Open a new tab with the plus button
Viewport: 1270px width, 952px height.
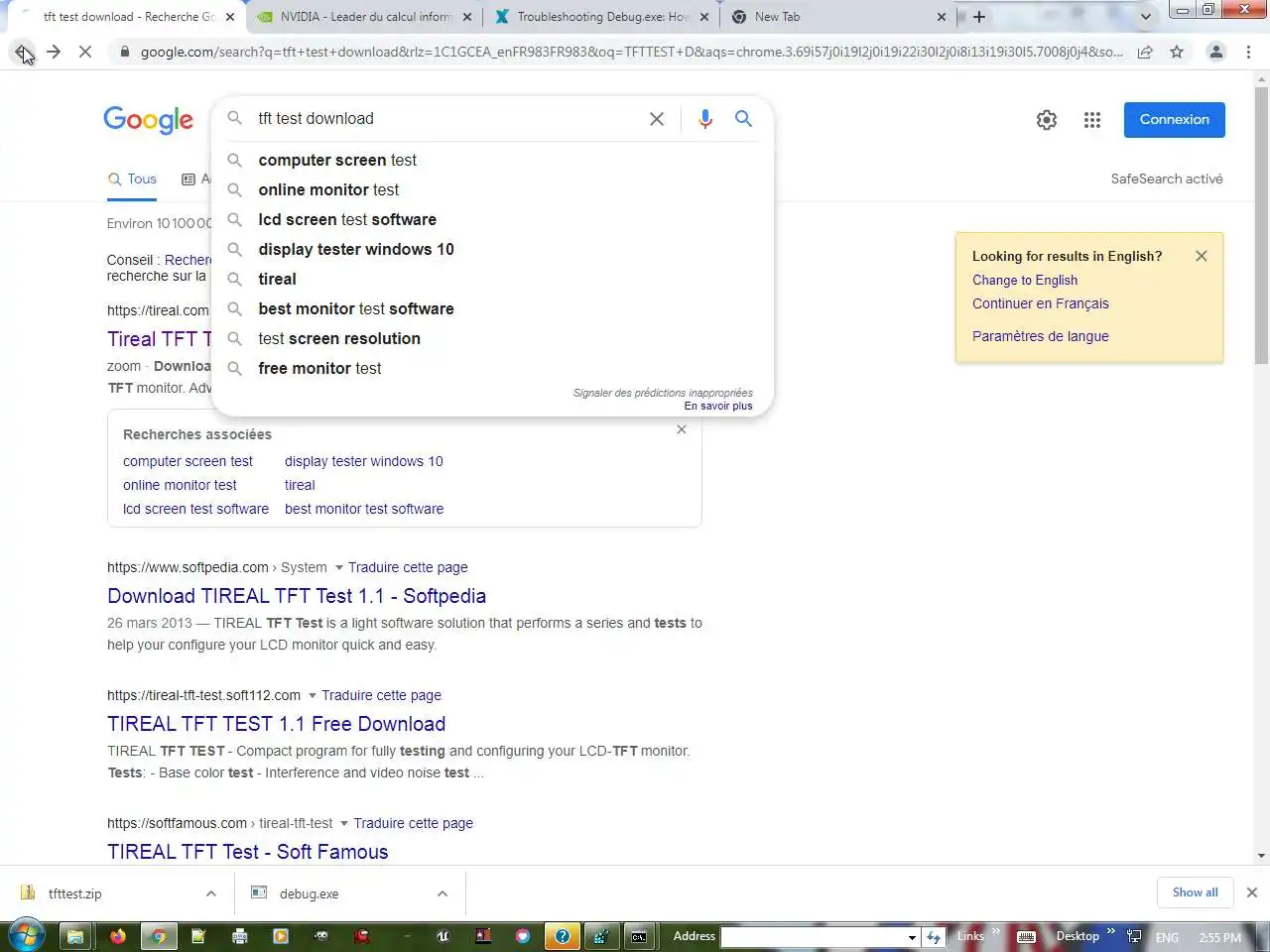click(979, 17)
